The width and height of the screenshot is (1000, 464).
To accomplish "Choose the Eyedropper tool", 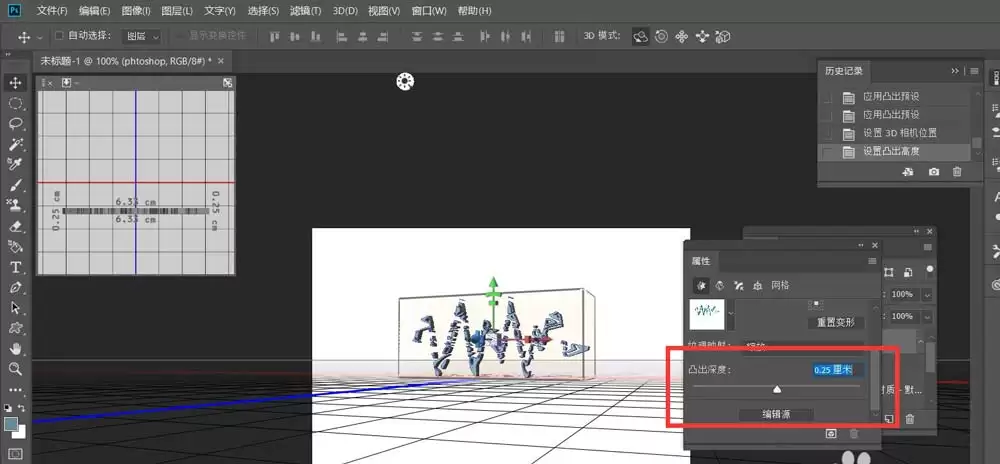I will coord(15,164).
